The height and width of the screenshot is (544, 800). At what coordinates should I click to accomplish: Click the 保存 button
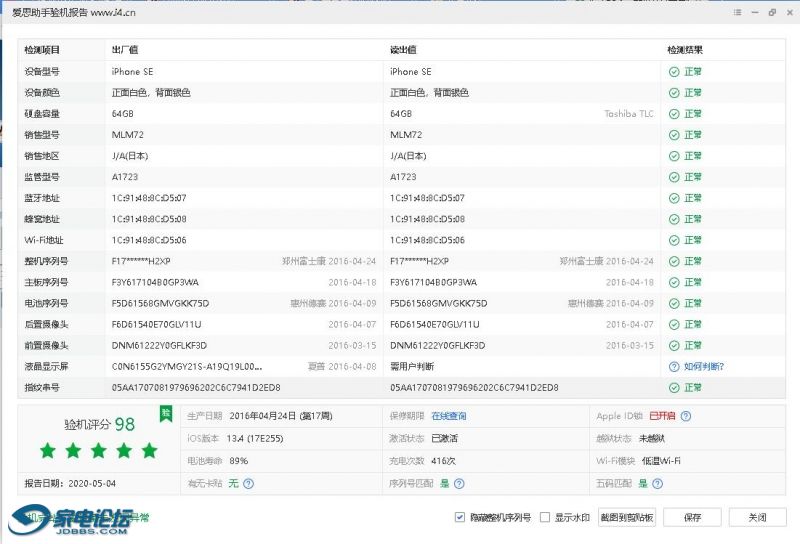(692, 517)
